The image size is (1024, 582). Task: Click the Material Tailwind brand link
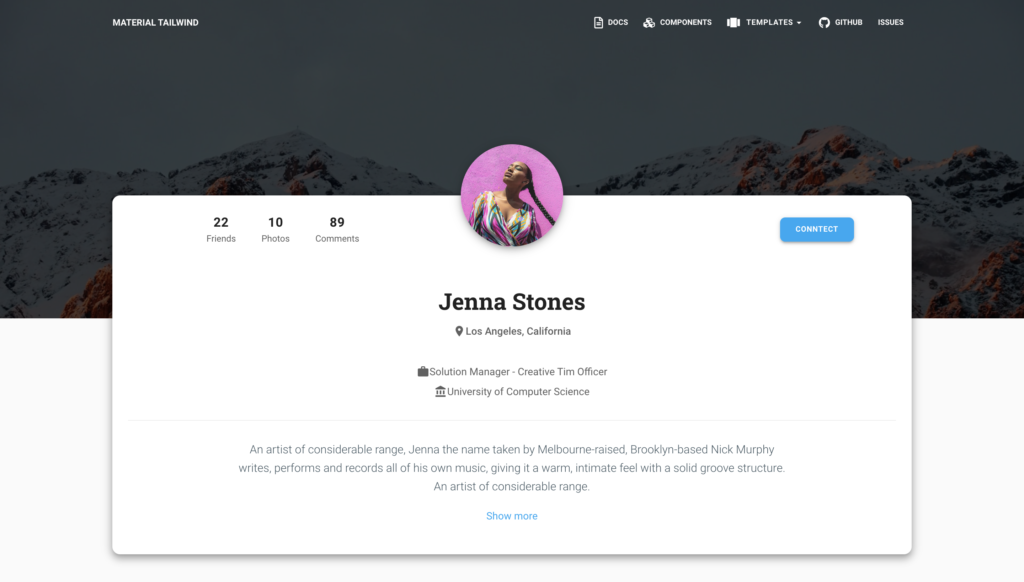(x=155, y=22)
